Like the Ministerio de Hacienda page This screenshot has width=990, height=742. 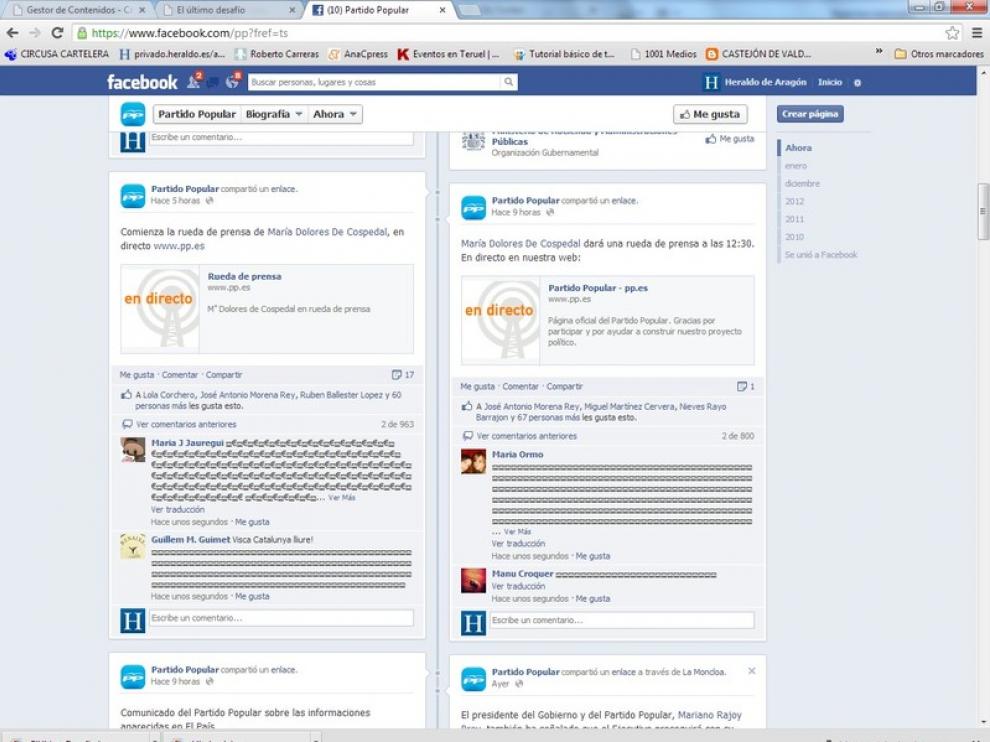[730, 139]
